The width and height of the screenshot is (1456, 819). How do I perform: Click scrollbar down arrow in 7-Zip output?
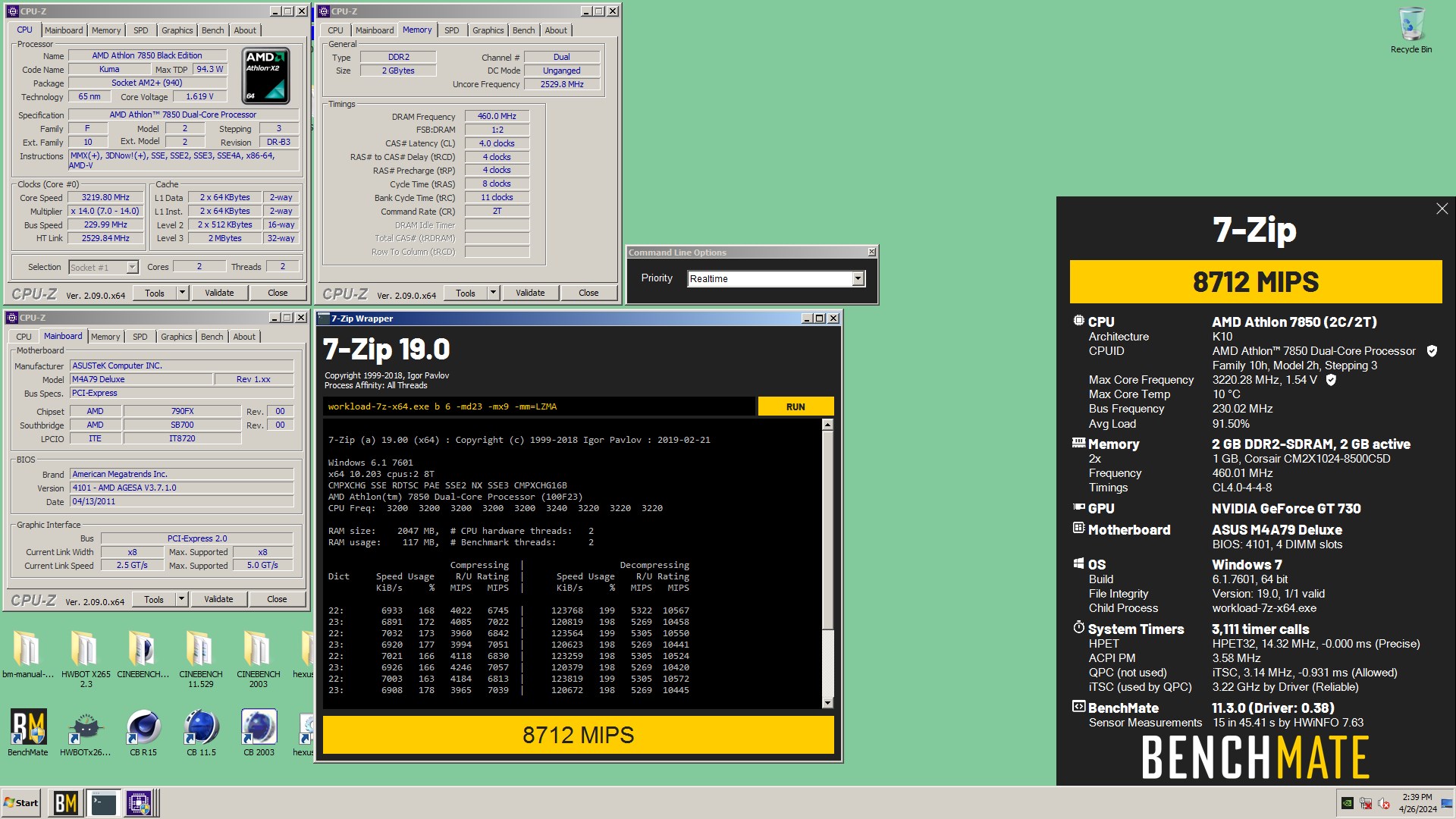click(827, 703)
